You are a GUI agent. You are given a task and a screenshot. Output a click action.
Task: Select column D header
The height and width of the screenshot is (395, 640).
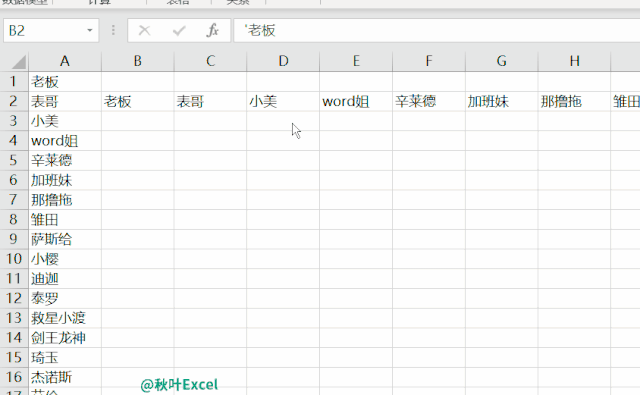283,62
